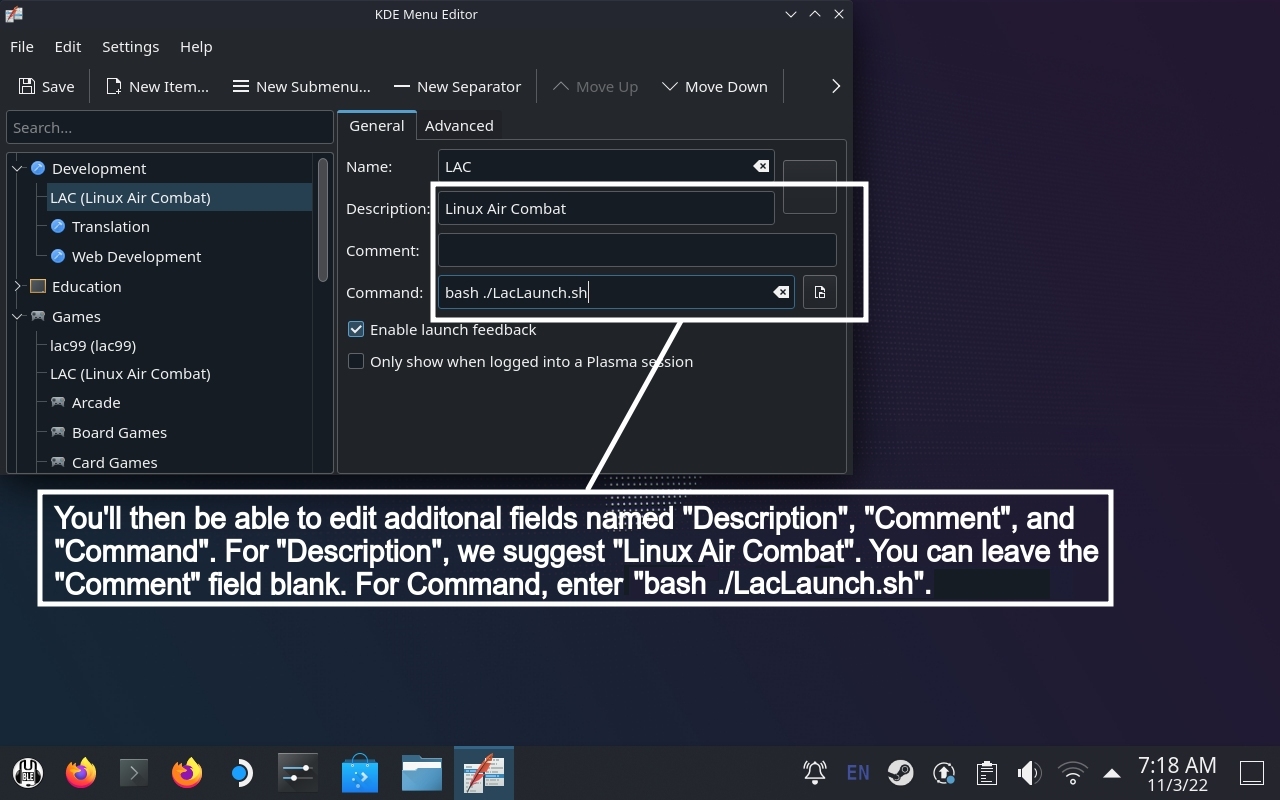Open the Settings menu
1280x800 pixels.
click(130, 46)
